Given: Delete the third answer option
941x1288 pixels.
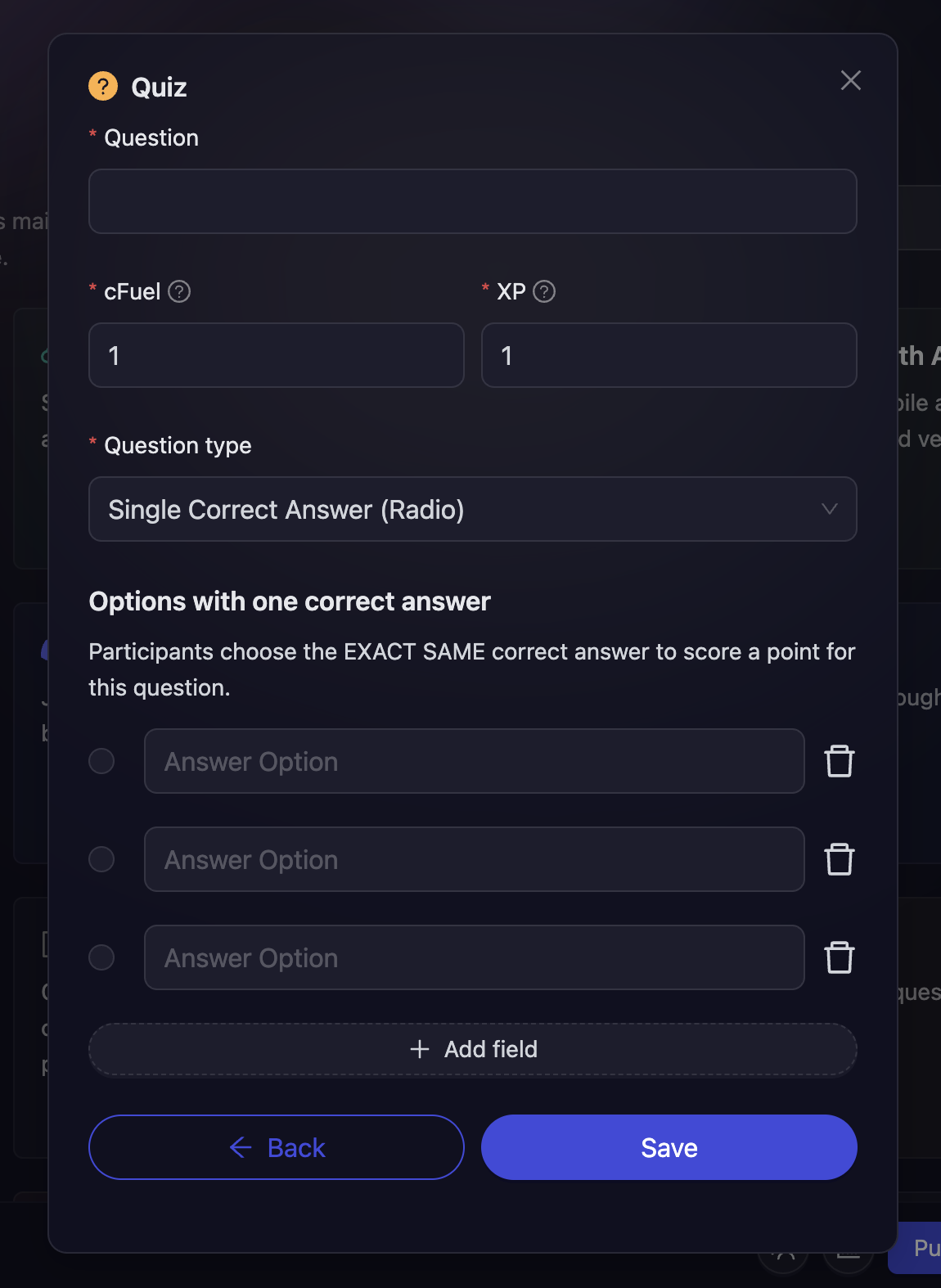Looking at the screenshot, I should pyautogui.click(x=840, y=957).
